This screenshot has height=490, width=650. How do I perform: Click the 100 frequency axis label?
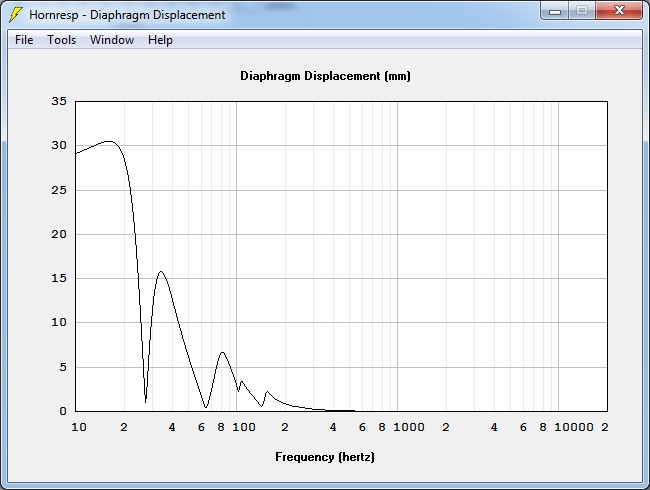pyautogui.click(x=244, y=427)
